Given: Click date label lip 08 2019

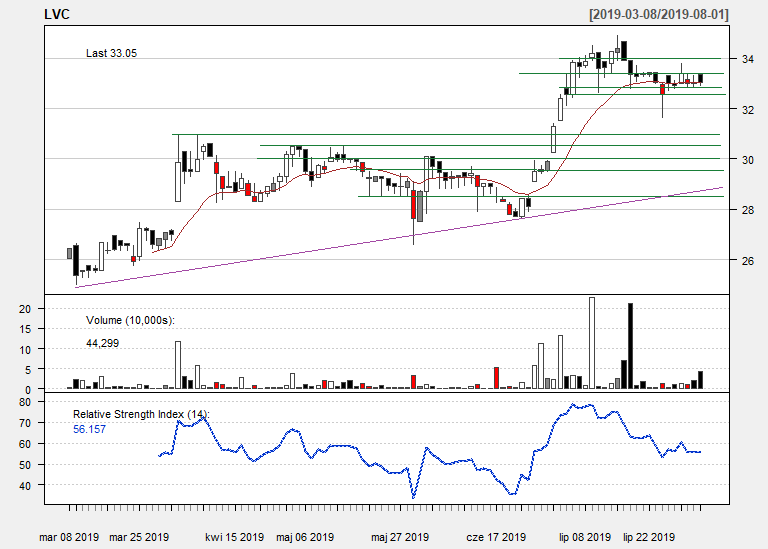Looking at the screenshot, I should click(x=585, y=537).
